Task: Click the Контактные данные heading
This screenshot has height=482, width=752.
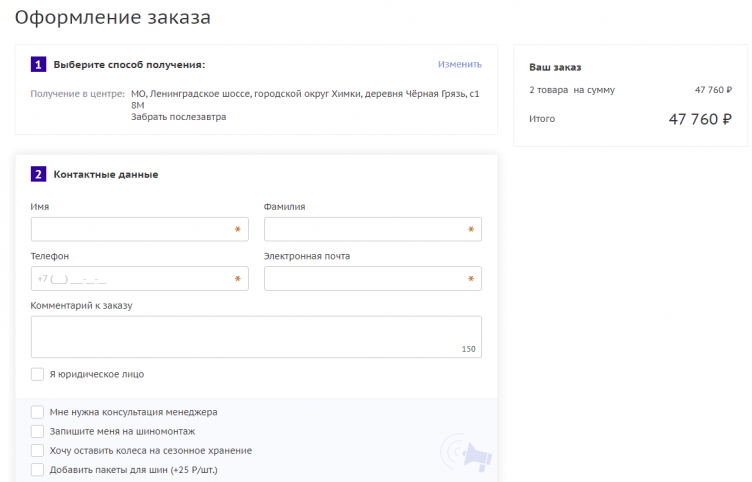Action: point(106,175)
